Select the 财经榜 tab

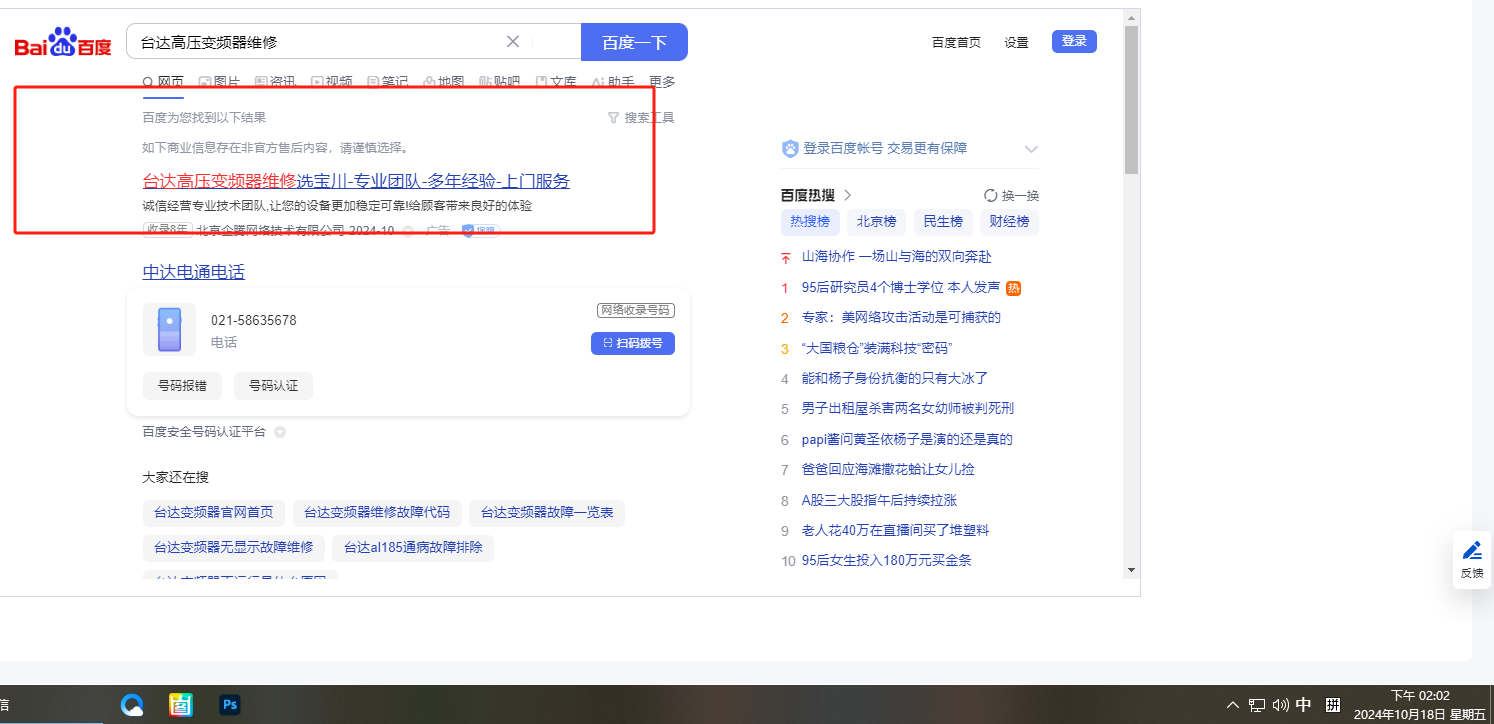click(1009, 222)
